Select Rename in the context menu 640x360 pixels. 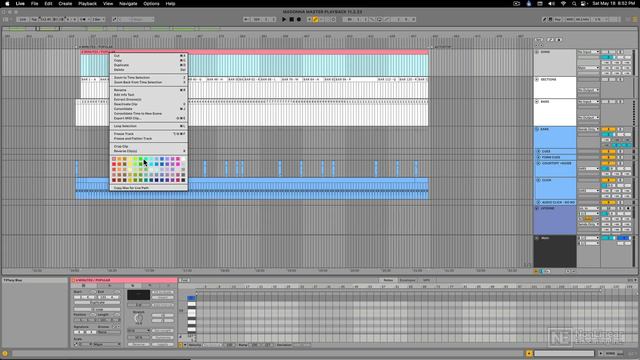(149, 90)
